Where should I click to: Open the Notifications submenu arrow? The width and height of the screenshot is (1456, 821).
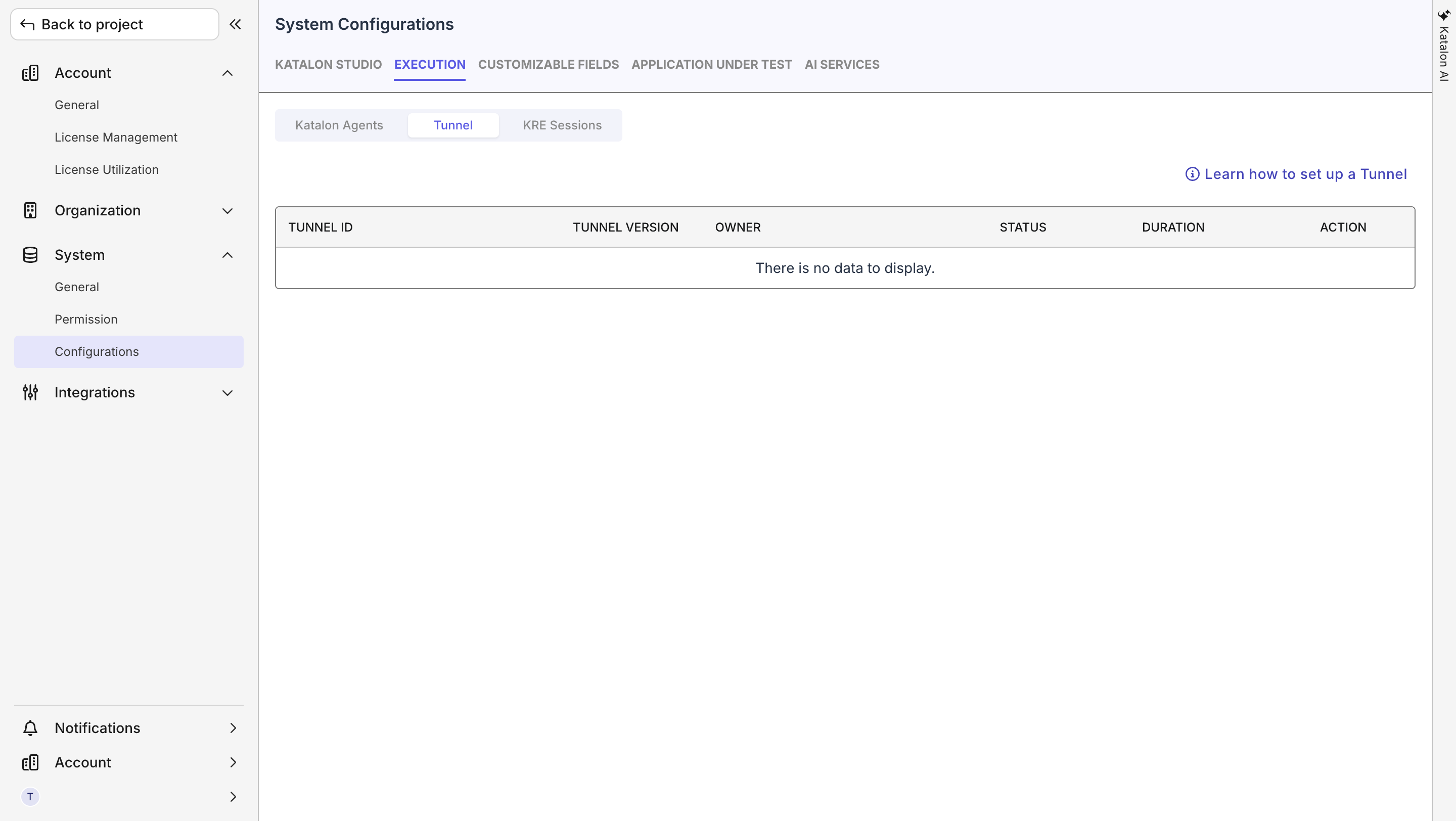pos(233,728)
